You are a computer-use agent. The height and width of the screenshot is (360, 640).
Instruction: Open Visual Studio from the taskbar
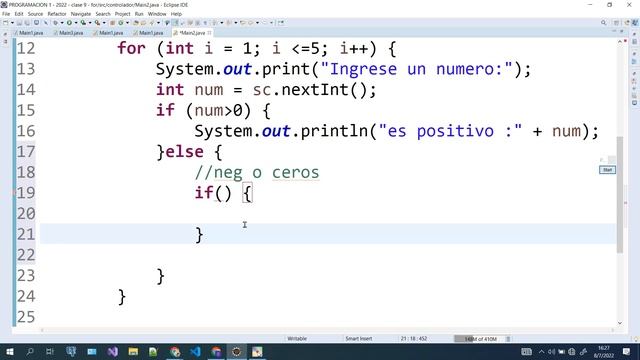pos(113,351)
